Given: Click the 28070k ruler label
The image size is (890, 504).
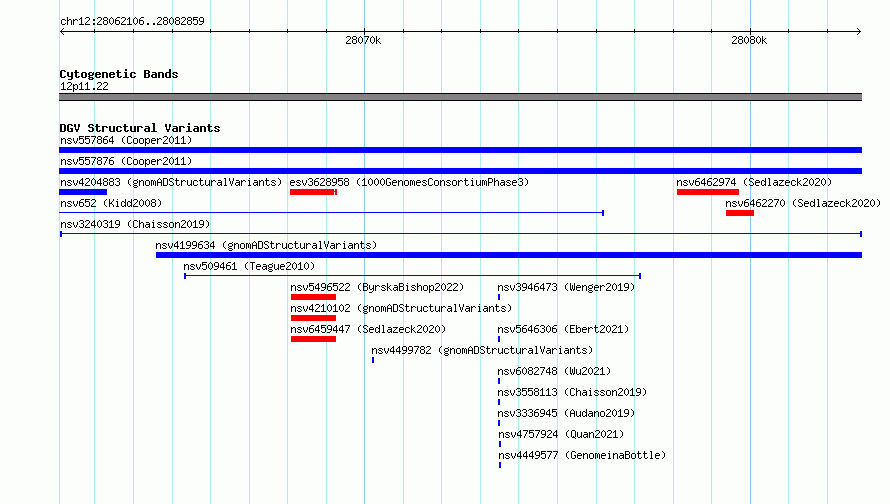Looking at the screenshot, I should (x=363, y=40).
